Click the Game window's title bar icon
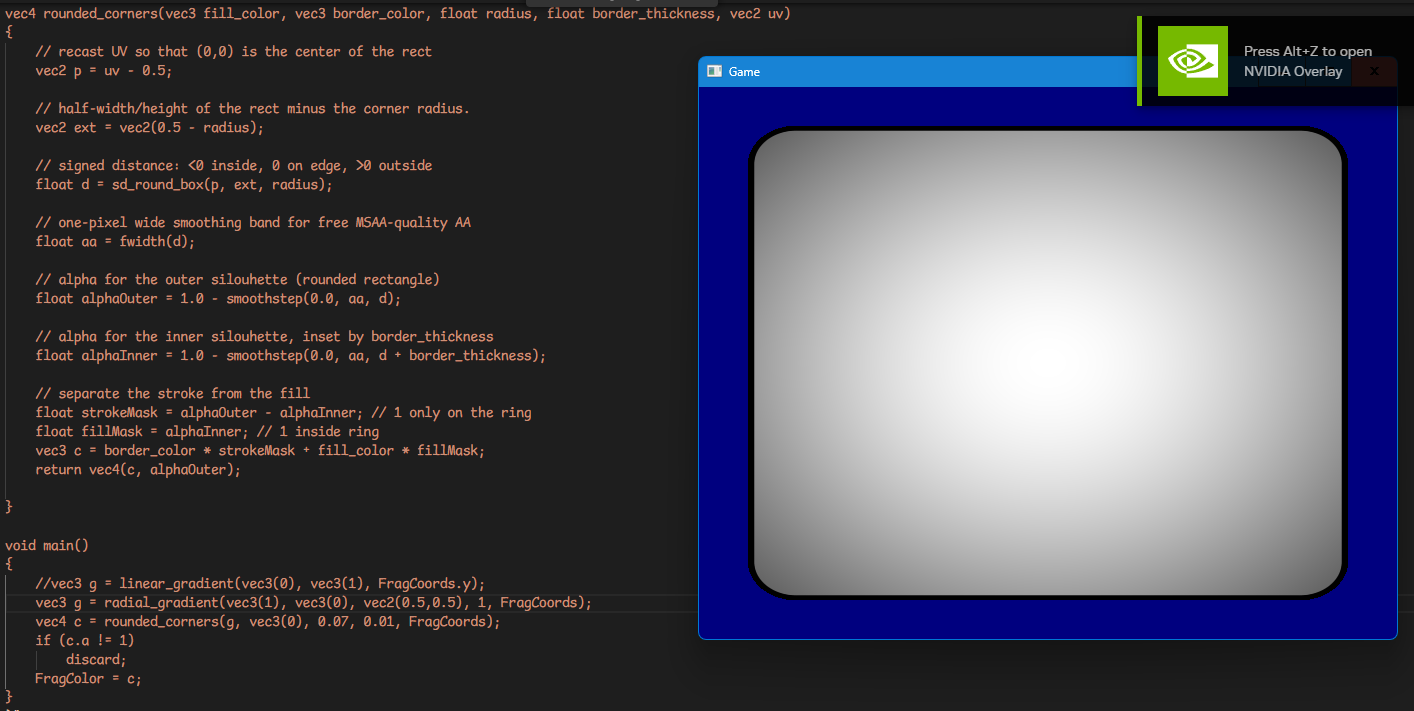The width and height of the screenshot is (1414, 711). (714, 71)
